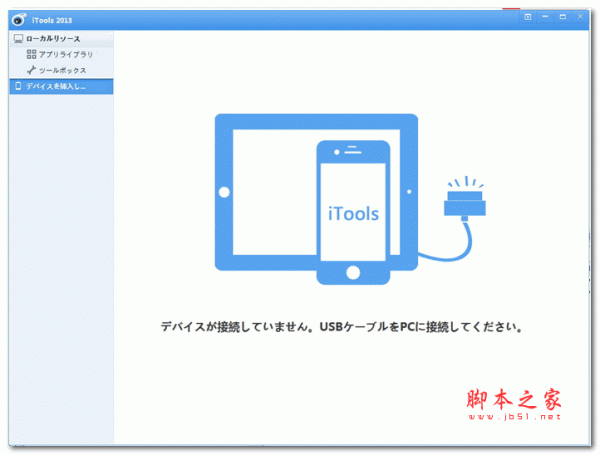Click the iTools eye logo icon
The width and height of the screenshot is (600, 455).
(19, 20)
